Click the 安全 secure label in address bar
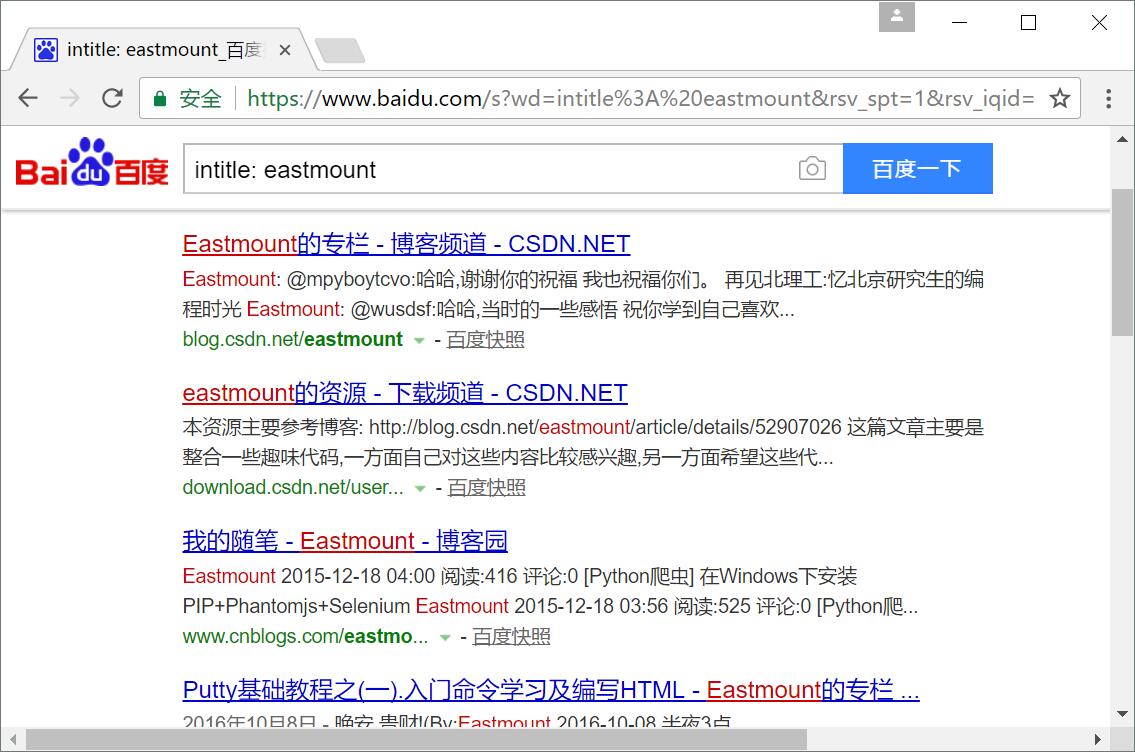Screen dimensions: 1135x752 click(201, 98)
